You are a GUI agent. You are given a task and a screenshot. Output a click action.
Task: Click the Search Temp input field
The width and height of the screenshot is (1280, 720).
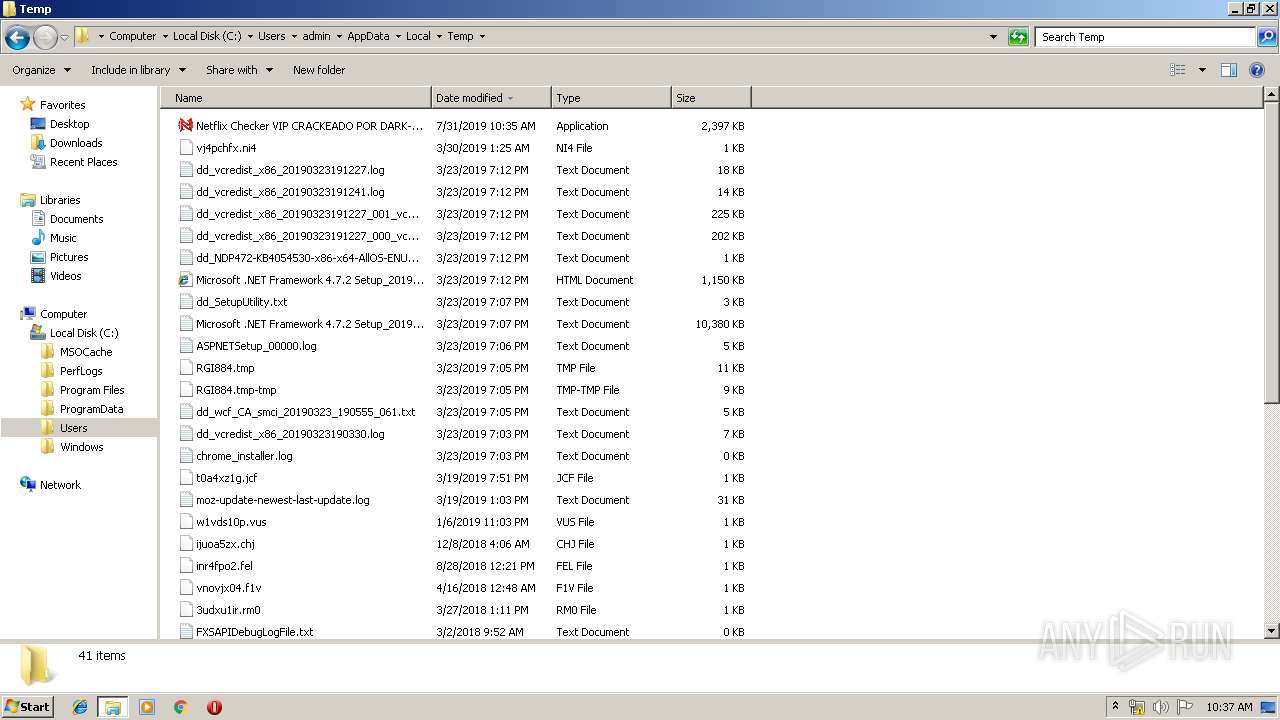tap(1145, 37)
